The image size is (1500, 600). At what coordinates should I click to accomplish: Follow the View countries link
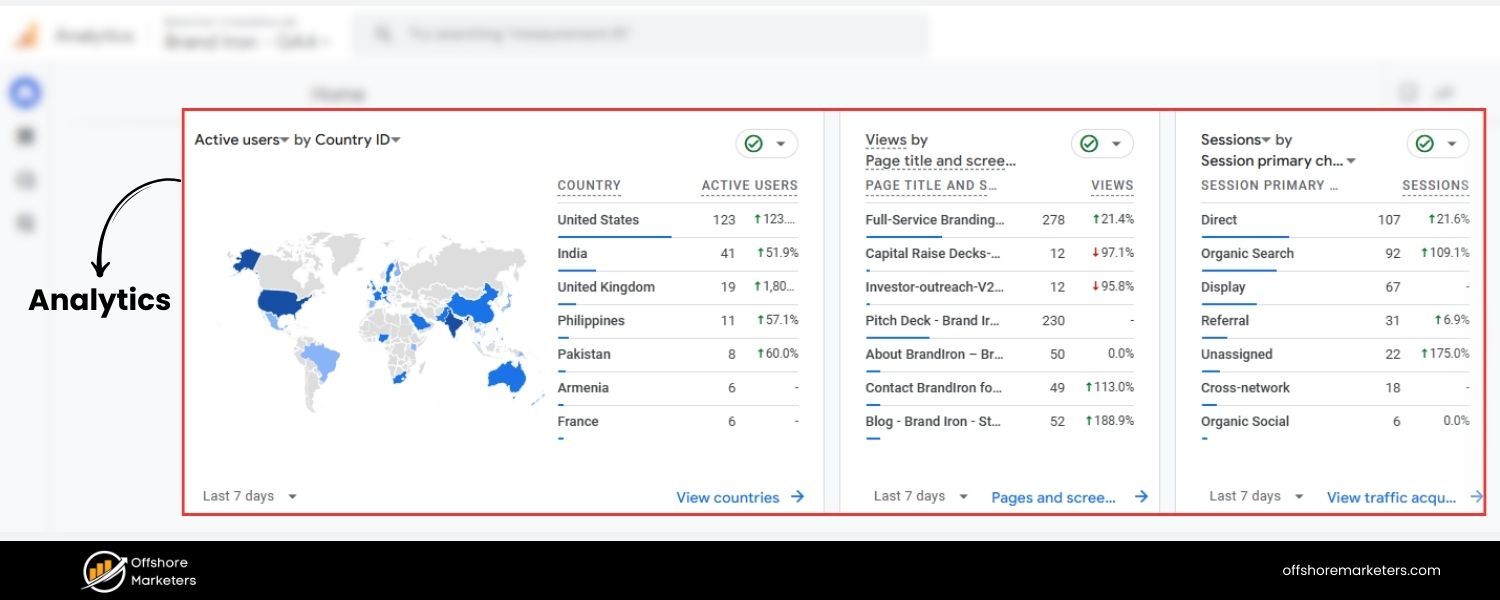(729, 497)
